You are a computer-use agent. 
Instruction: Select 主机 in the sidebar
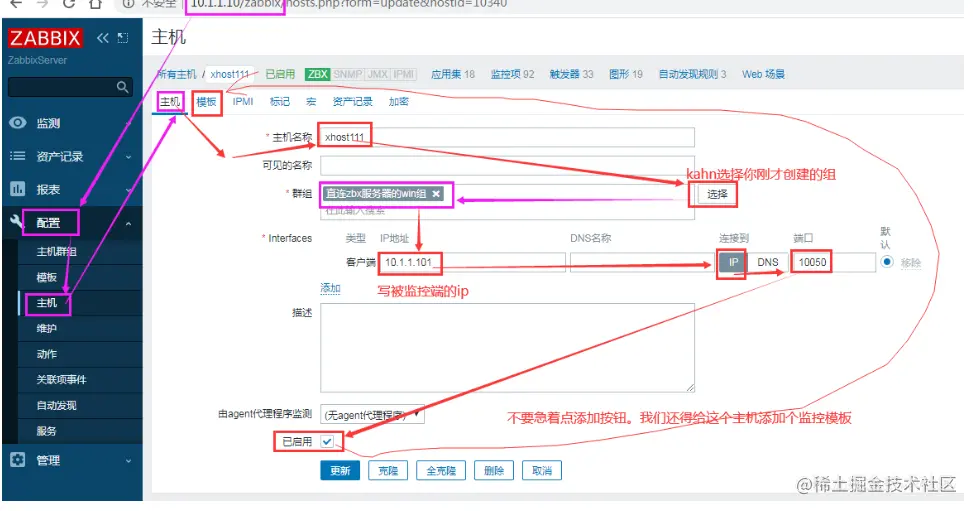47,303
